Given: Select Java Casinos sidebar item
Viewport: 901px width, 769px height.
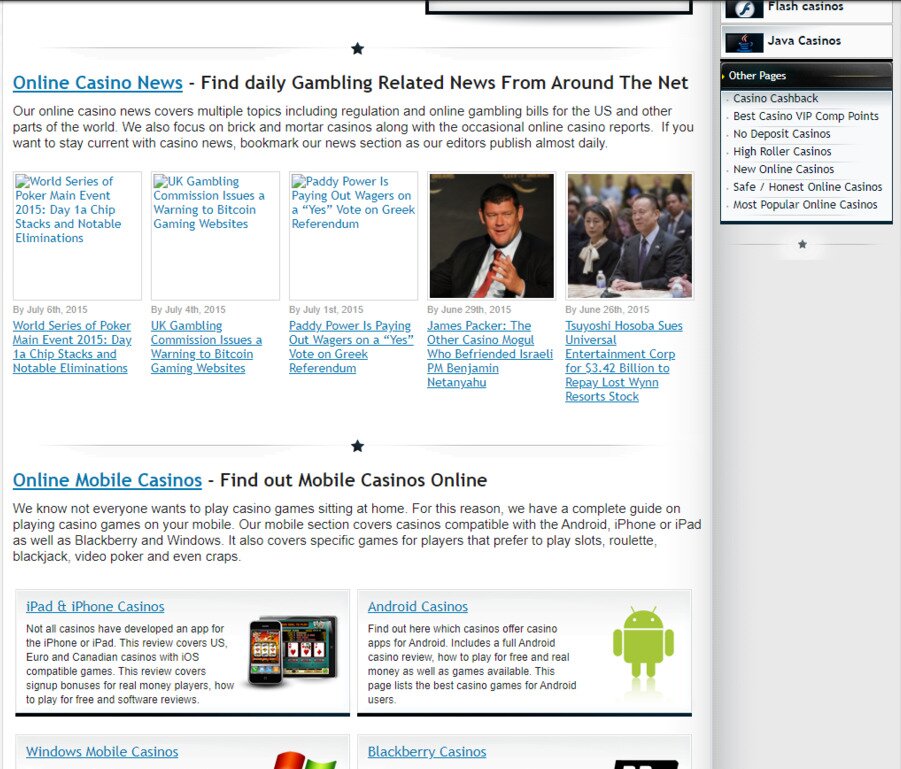Looking at the screenshot, I should tap(806, 41).
